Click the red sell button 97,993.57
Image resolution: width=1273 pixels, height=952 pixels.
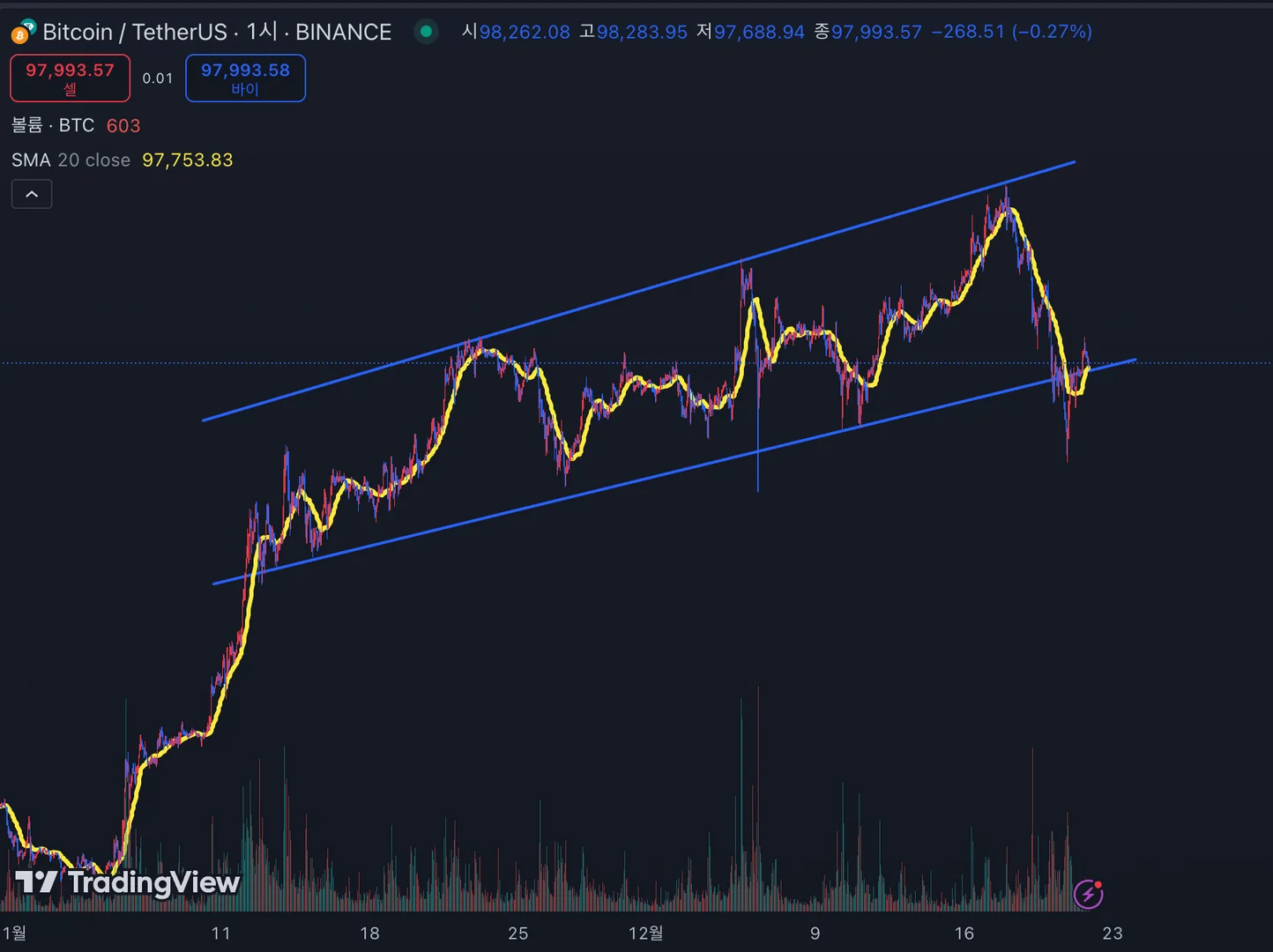coord(70,78)
